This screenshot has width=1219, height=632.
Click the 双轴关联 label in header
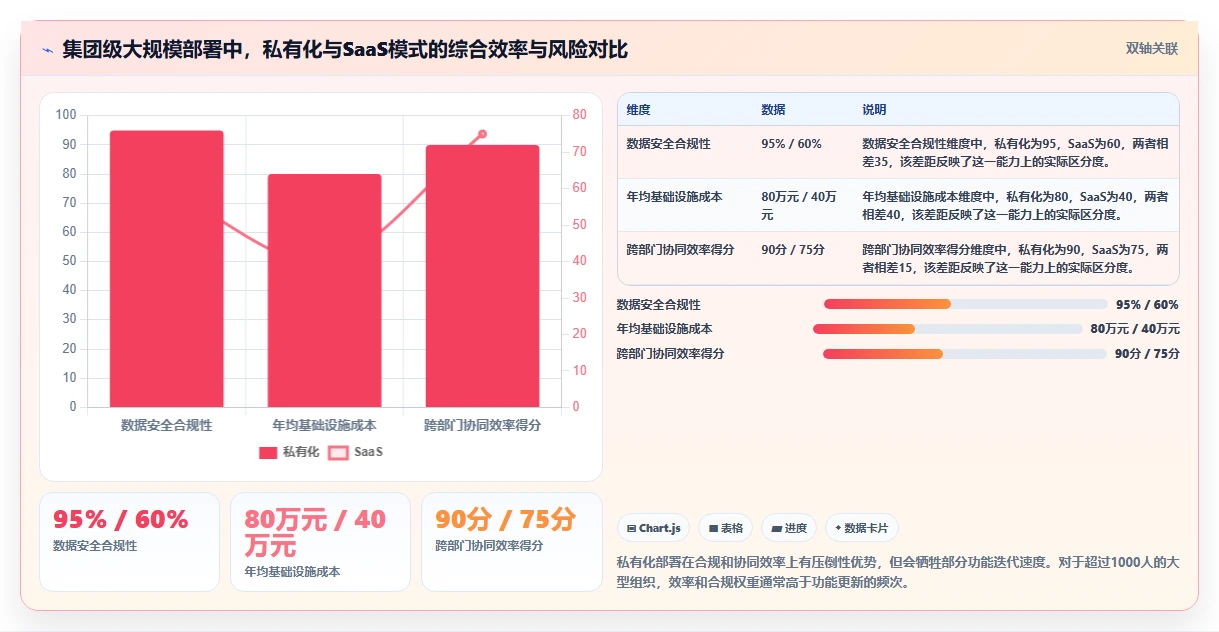tap(1152, 49)
